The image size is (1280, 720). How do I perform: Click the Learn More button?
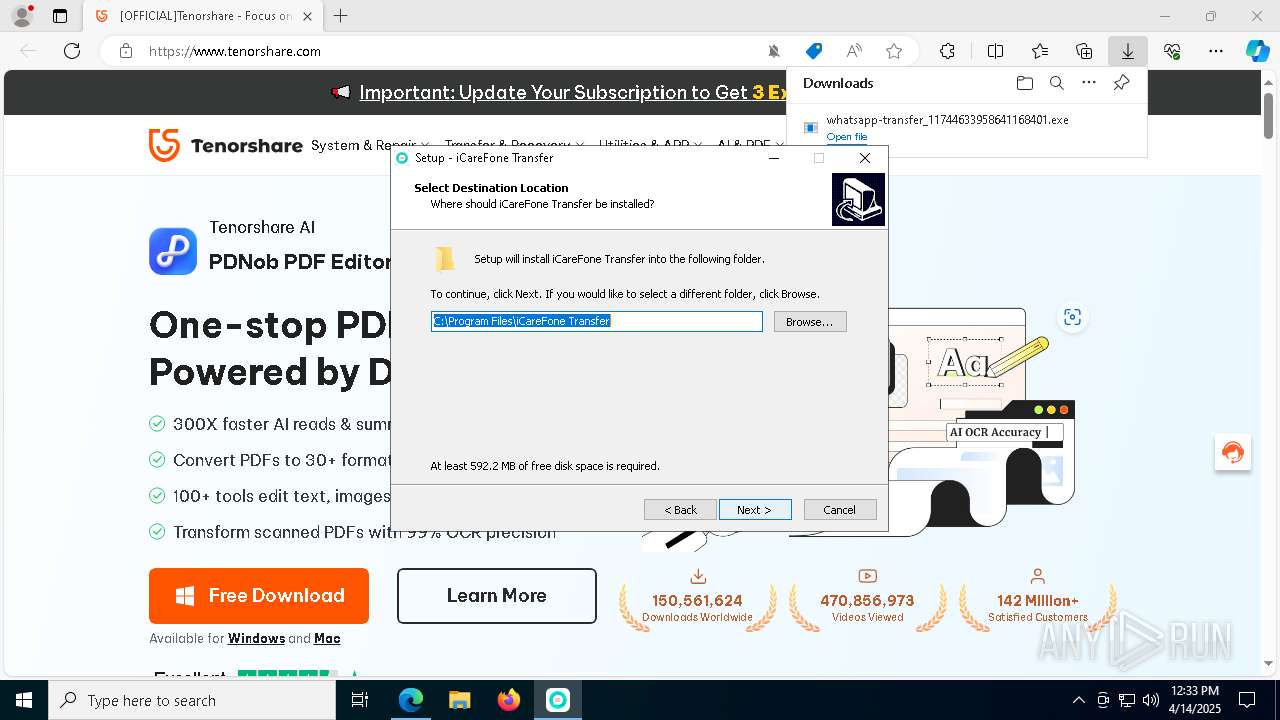[x=497, y=596]
